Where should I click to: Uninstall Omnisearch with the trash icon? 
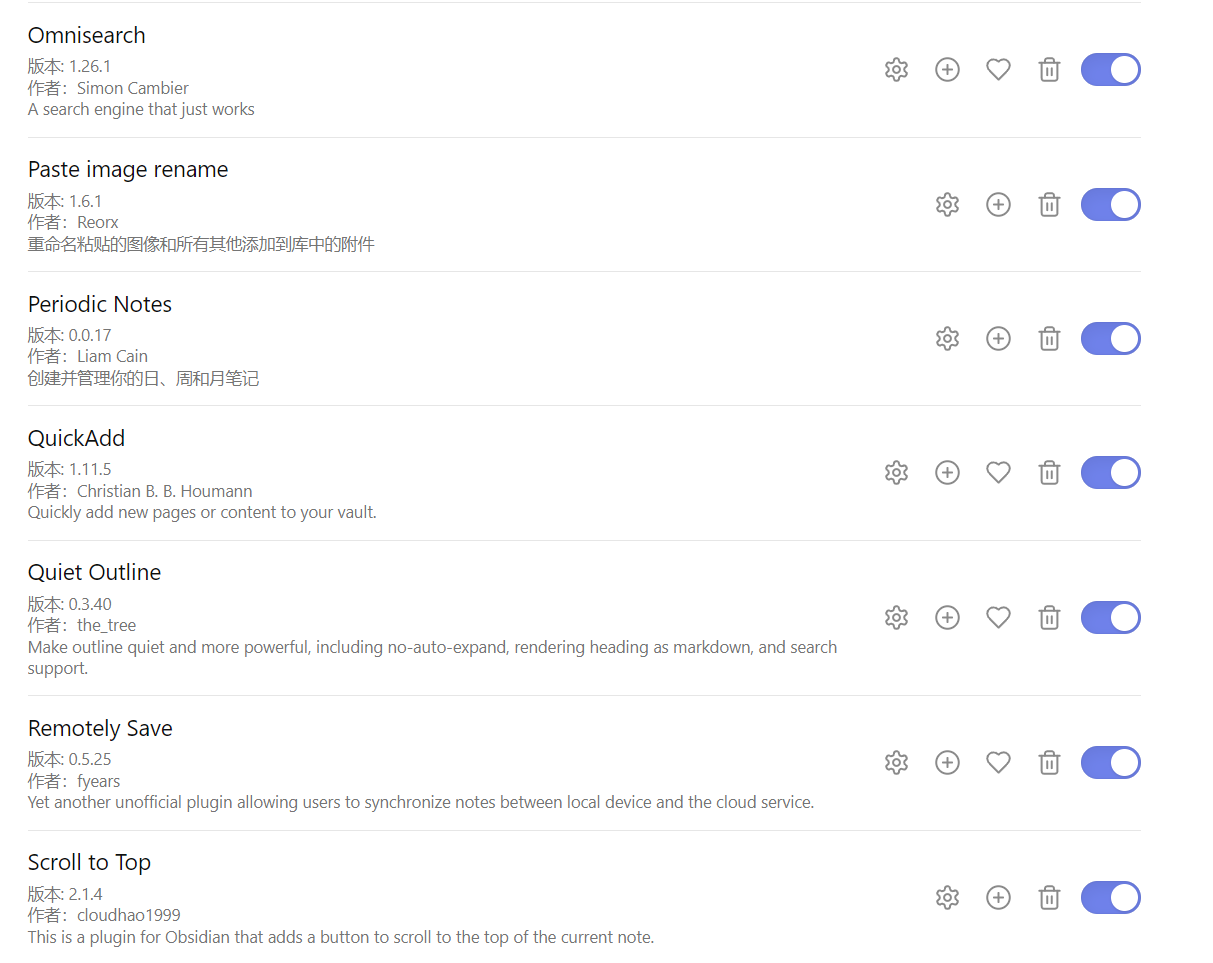click(x=1049, y=70)
